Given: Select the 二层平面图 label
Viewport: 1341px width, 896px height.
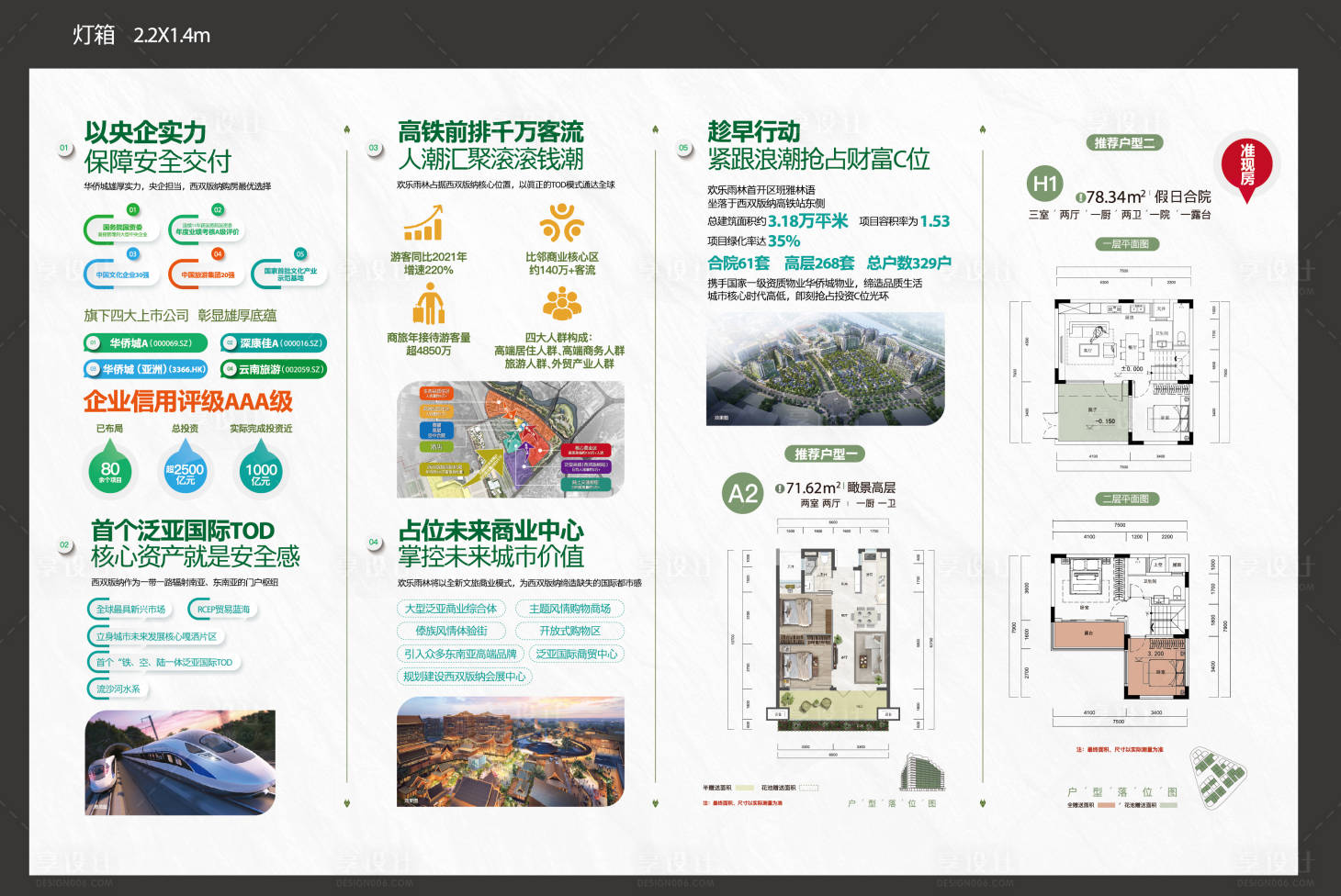Looking at the screenshot, I should coord(1129,498).
